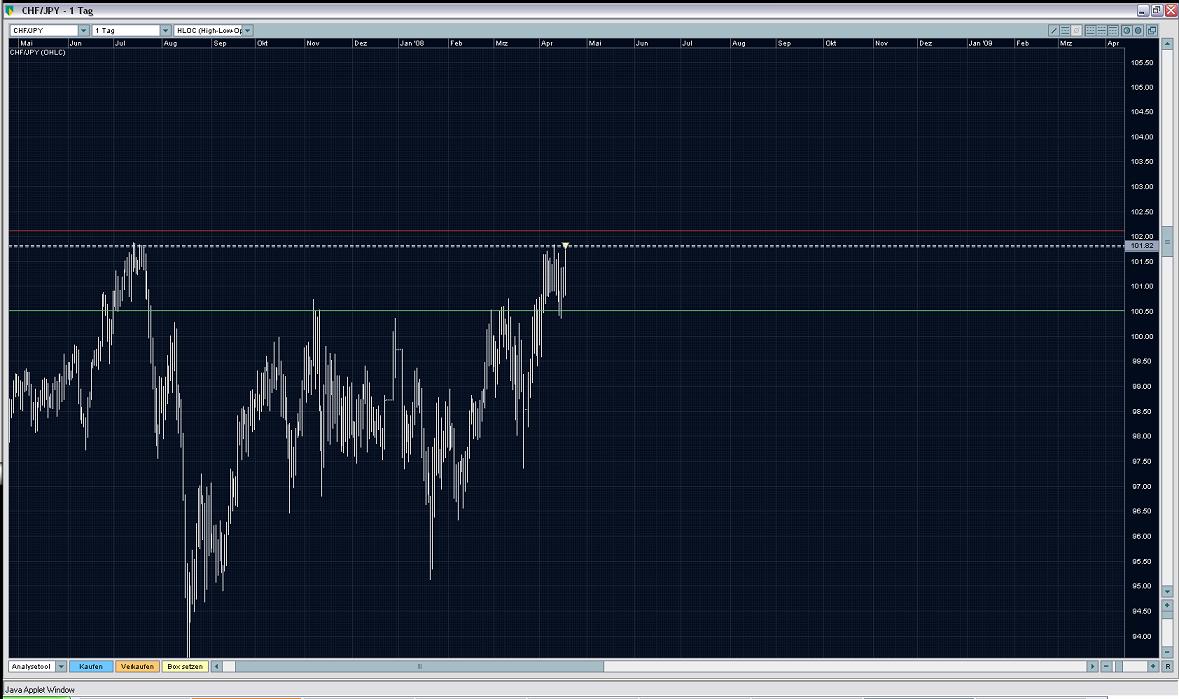Viewport: 1179px width, 699px height.
Task: Click the chart scroll right arrow
Action: point(1093,666)
